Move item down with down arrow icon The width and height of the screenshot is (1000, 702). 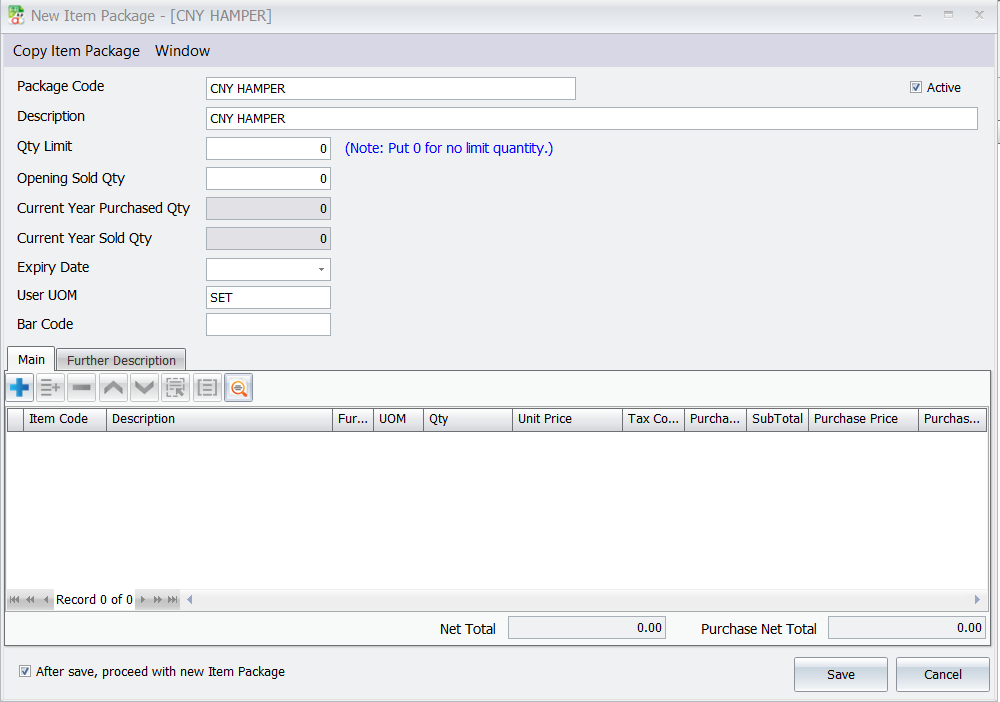click(144, 387)
